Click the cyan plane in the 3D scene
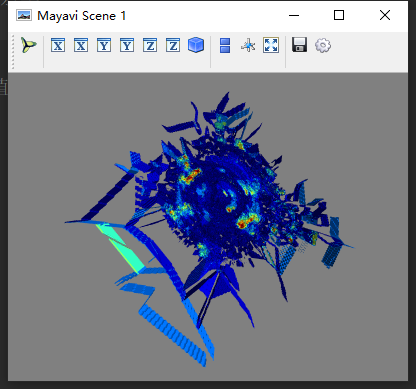 [x=120, y=247]
